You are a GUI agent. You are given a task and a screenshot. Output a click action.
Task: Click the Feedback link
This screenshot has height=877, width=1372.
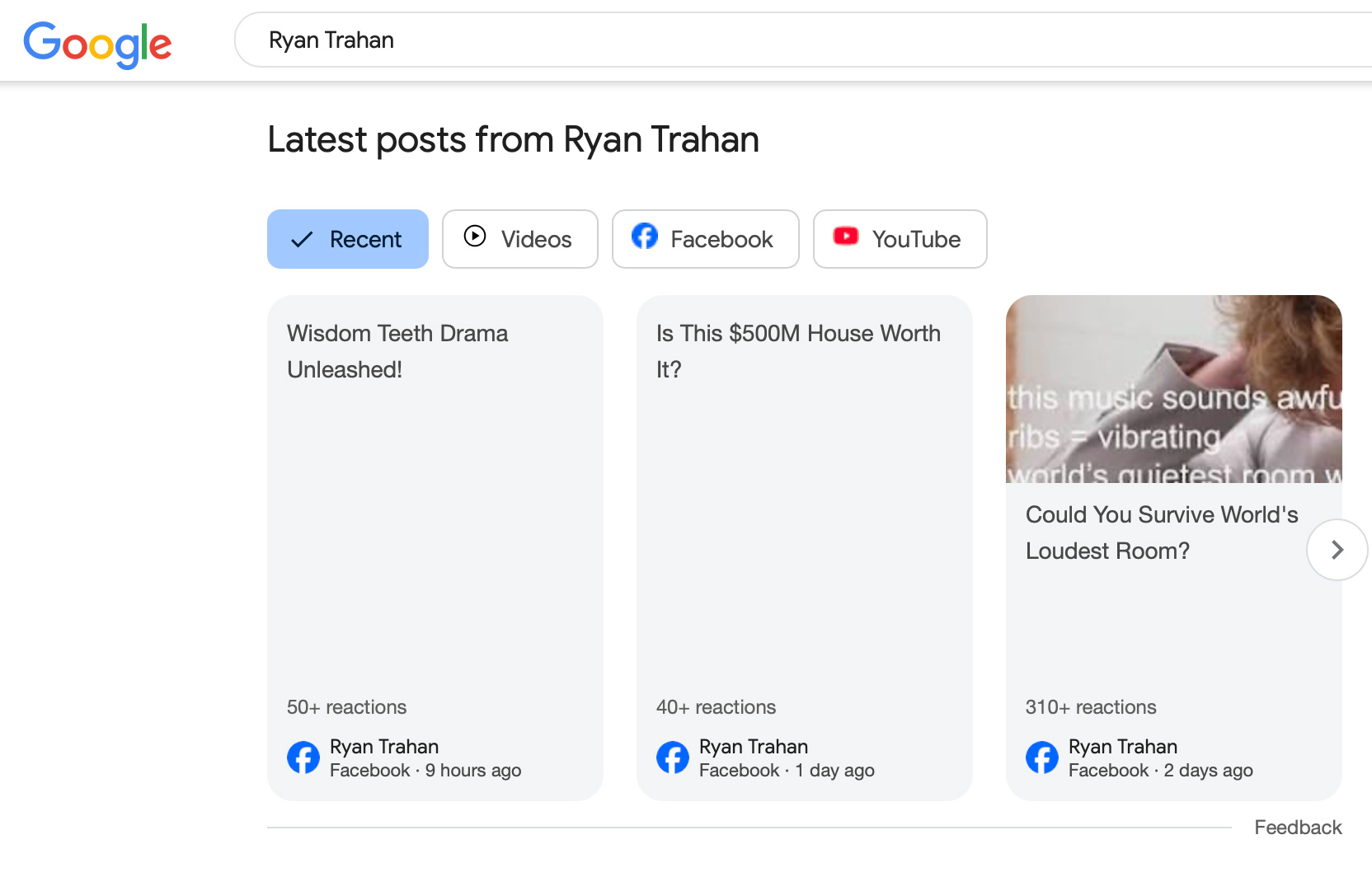(x=1298, y=827)
